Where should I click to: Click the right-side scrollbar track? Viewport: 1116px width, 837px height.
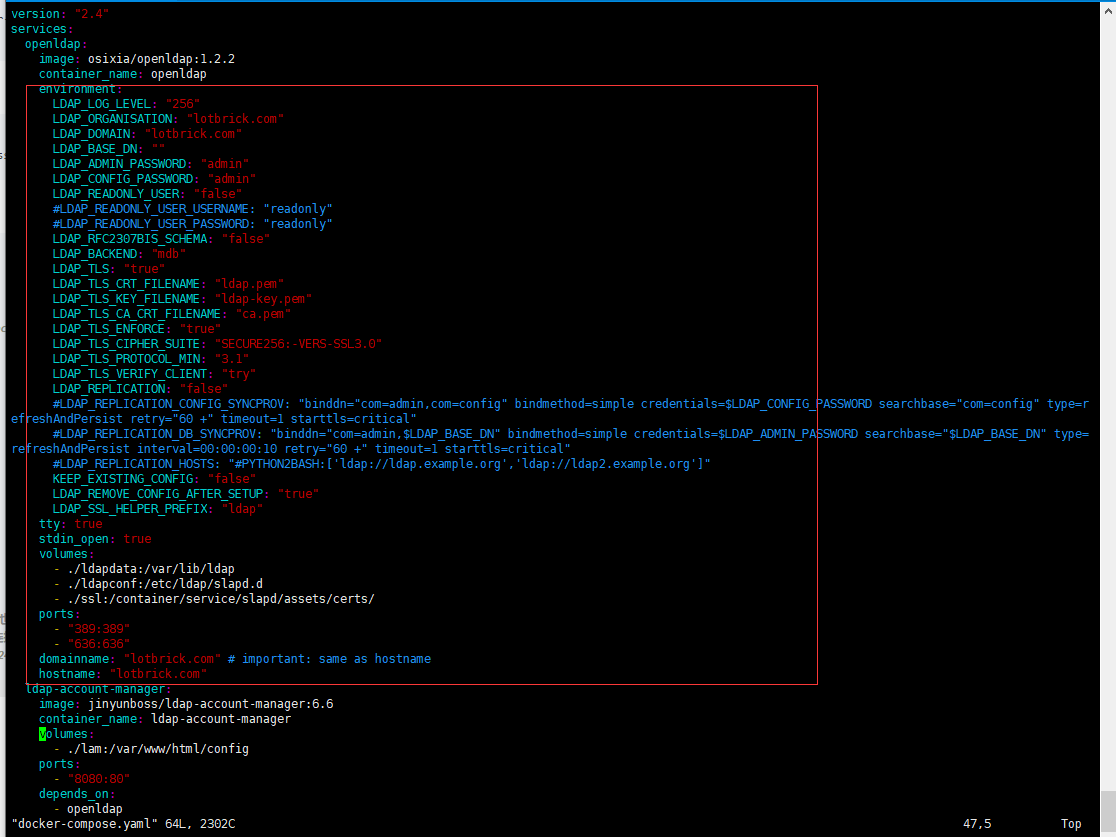(1109, 400)
